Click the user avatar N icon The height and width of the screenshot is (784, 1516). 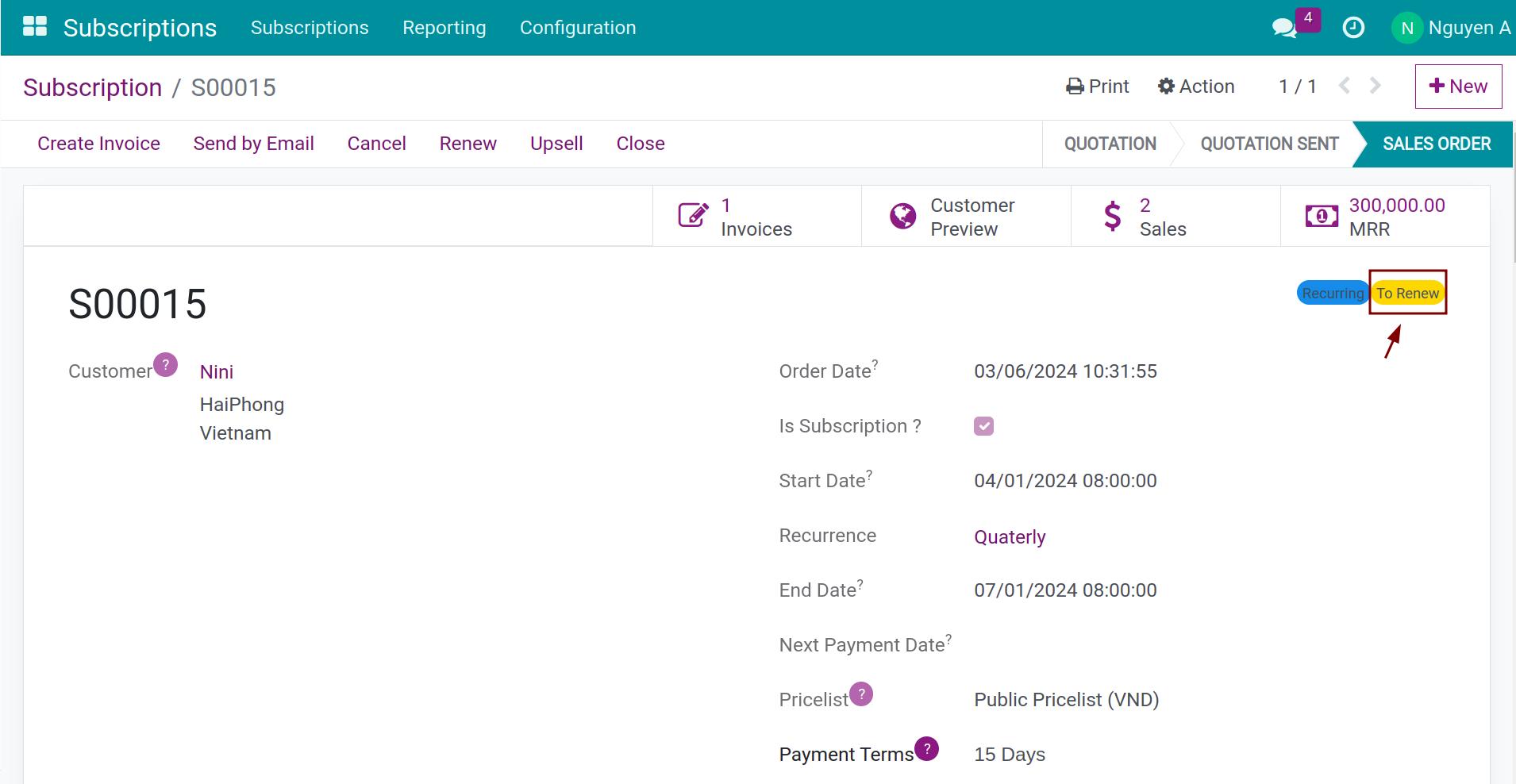(1407, 28)
